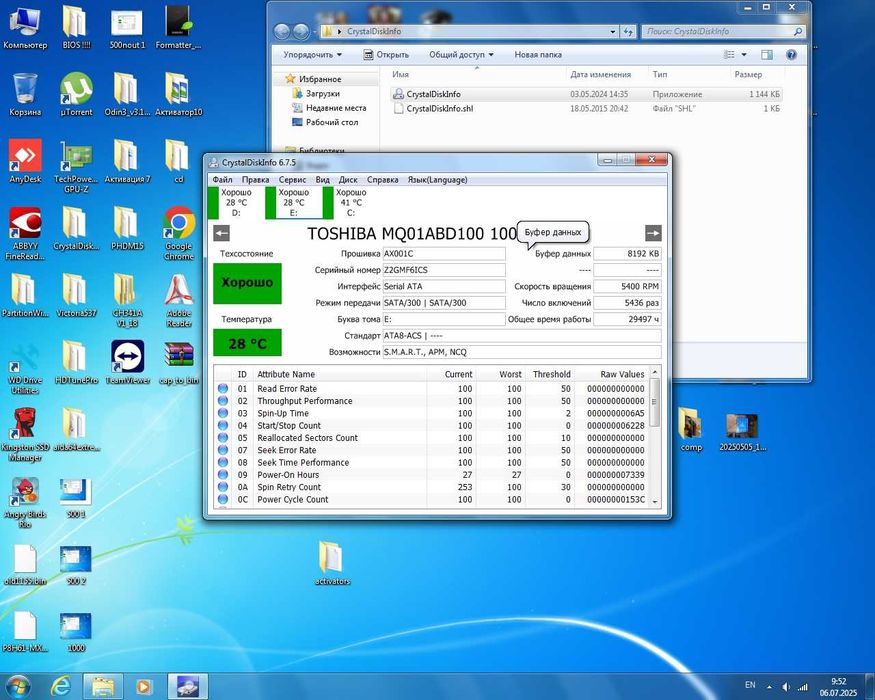
Task: Select Загрузки in Explorer navigation pane
Action: click(x=322, y=94)
